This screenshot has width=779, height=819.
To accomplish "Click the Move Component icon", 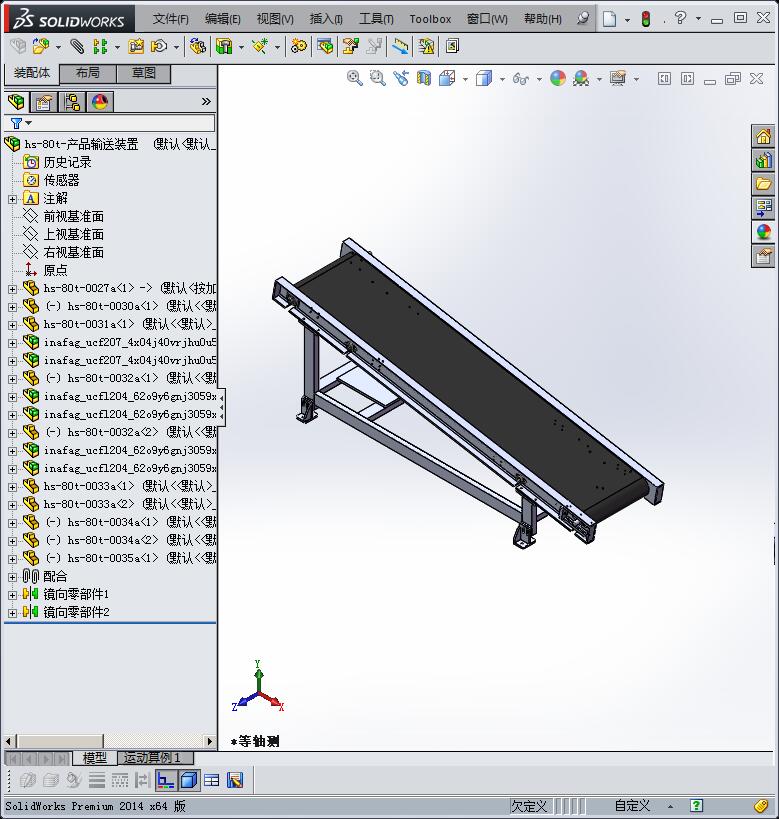I will coord(159,46).
